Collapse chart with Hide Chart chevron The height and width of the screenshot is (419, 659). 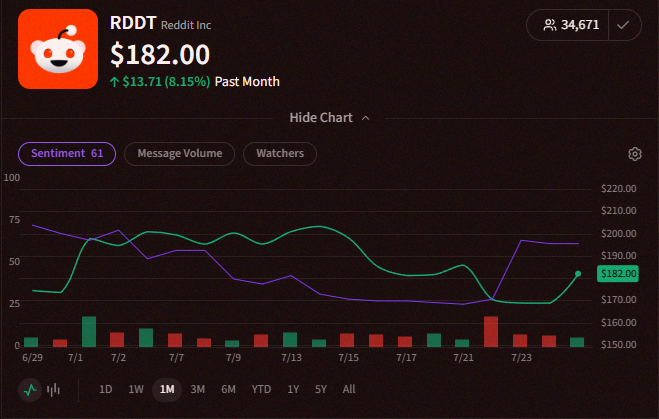pyautogui.click(x=366, y=118)
